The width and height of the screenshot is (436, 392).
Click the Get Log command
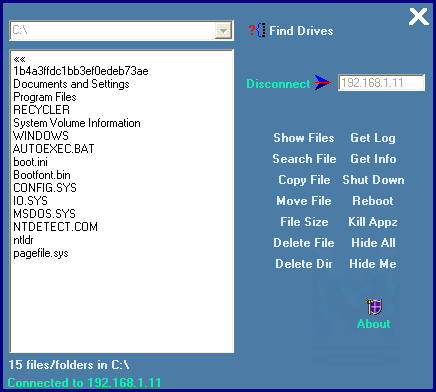tap(373, 138)
